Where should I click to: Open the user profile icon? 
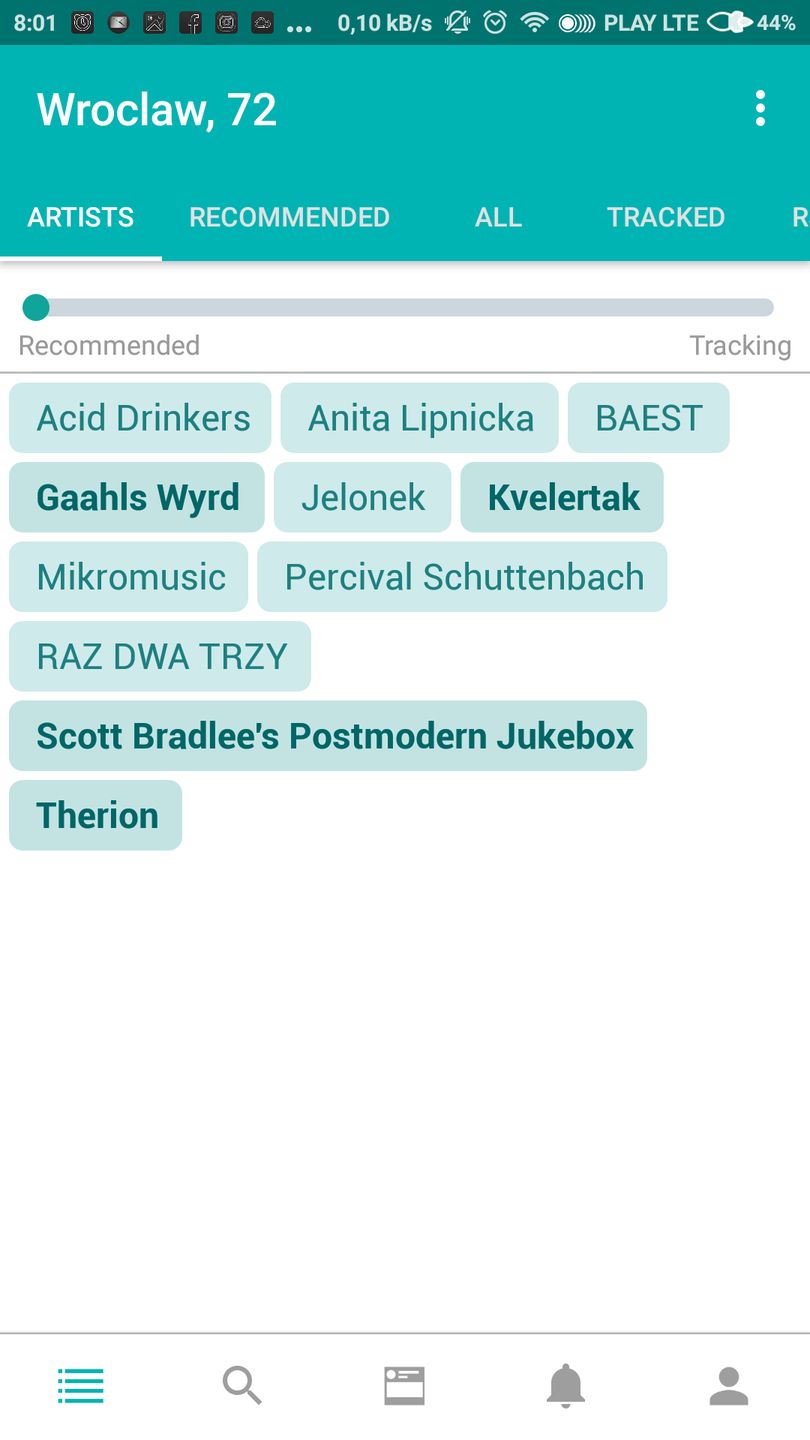729,1386
